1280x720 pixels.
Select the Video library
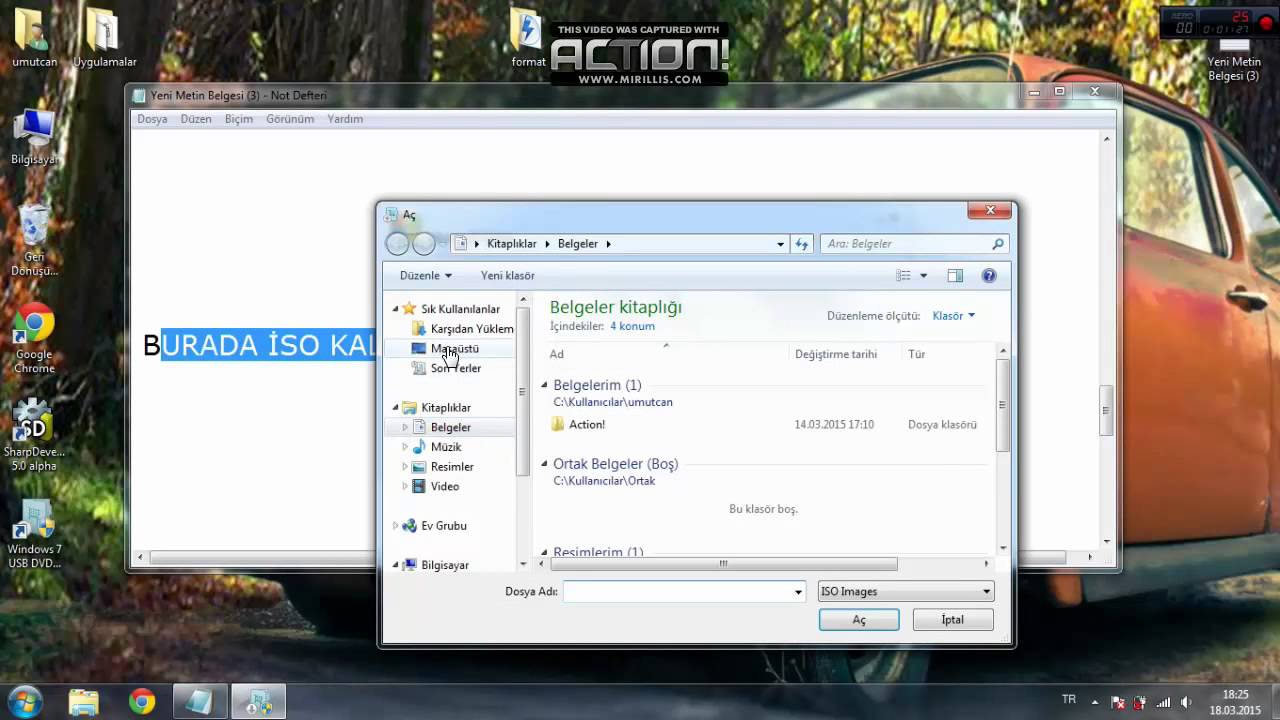click(x=445, y=487)
